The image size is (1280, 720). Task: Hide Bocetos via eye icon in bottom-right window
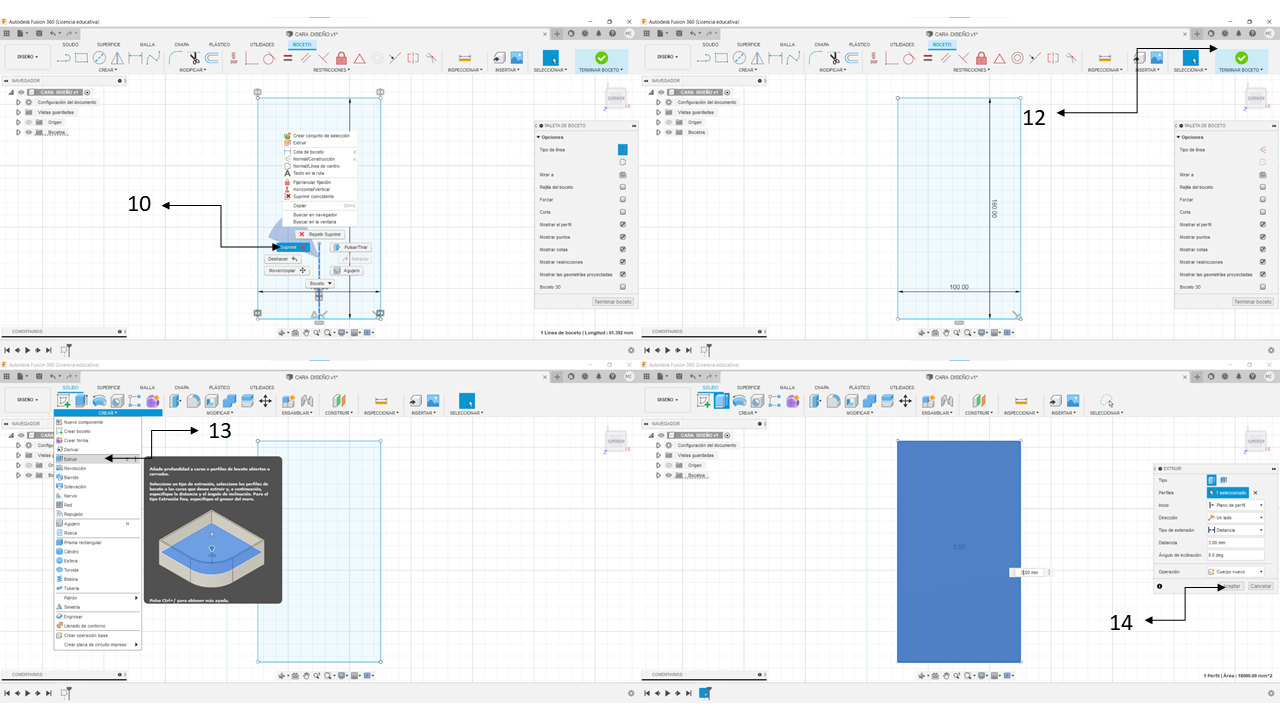click(x=668, y=475)
